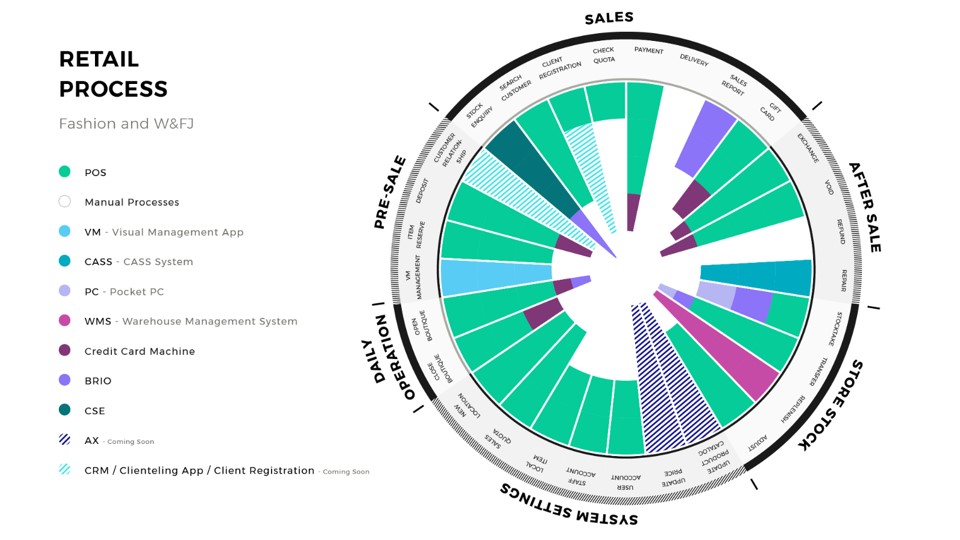Click the magenta WMS legend dot
The height and width of the screenshot is (540, 960).
click(65, 321)
